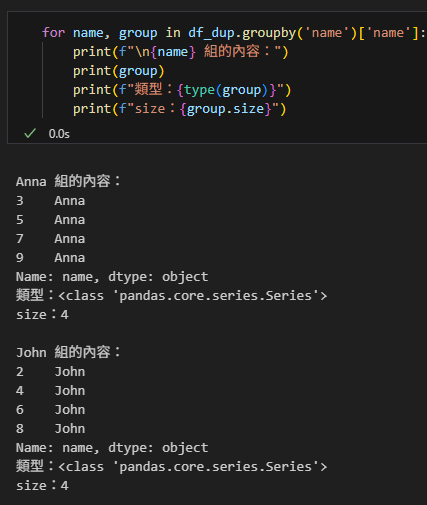This screenshot has width=427, height=505.
Task: Click output row '5 Anna'
Action: tap(50, 220)
